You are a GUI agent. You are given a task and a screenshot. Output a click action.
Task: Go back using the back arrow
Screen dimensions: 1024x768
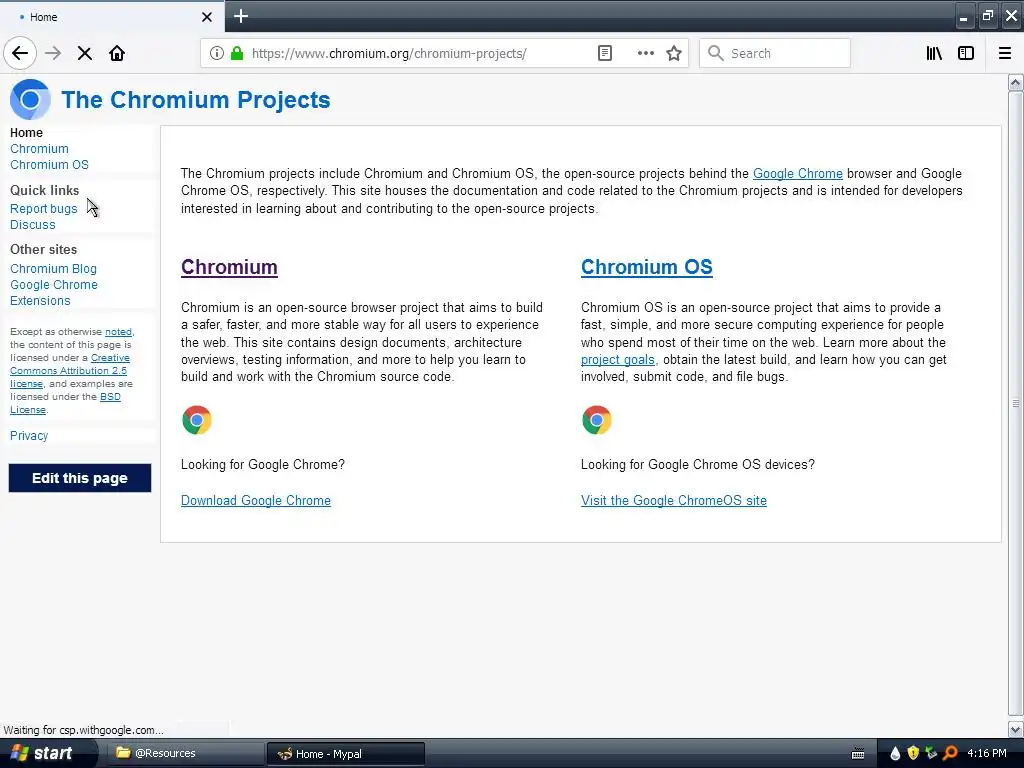(x=20, y=53)
